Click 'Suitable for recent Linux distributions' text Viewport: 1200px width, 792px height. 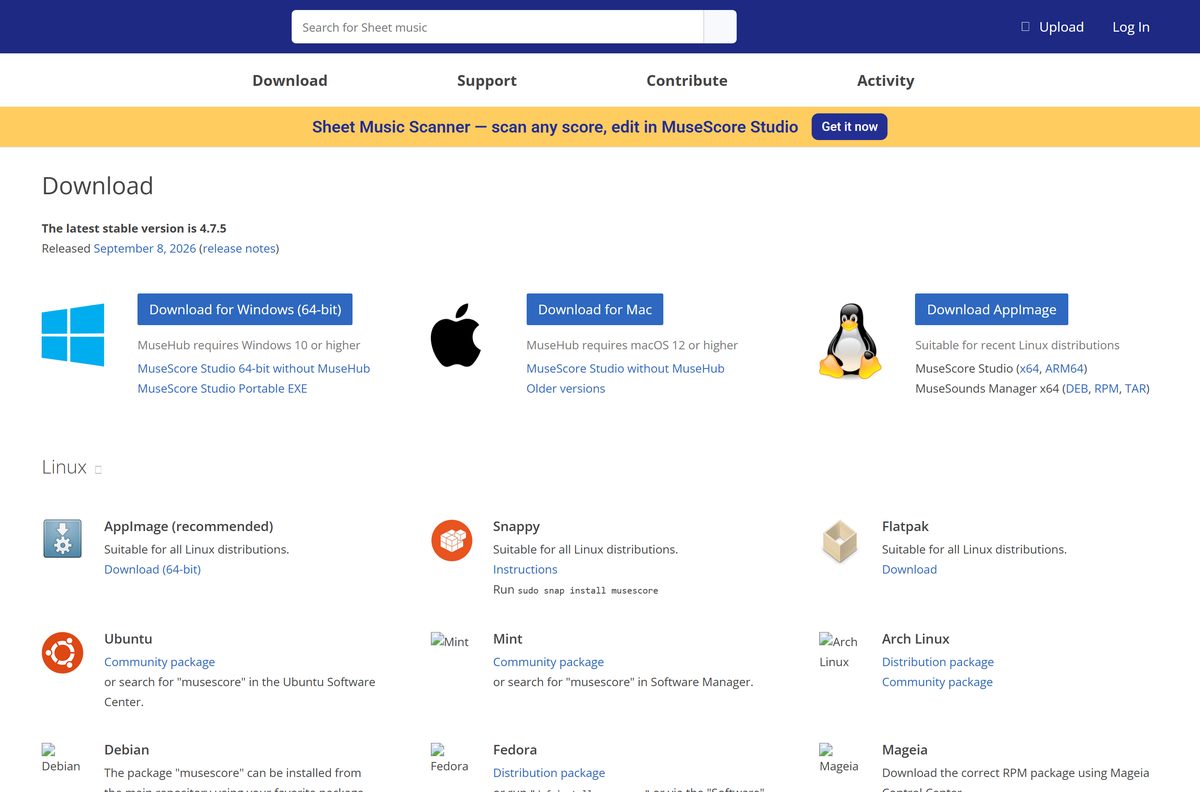pyautogui.click(x=1017, y=345)
